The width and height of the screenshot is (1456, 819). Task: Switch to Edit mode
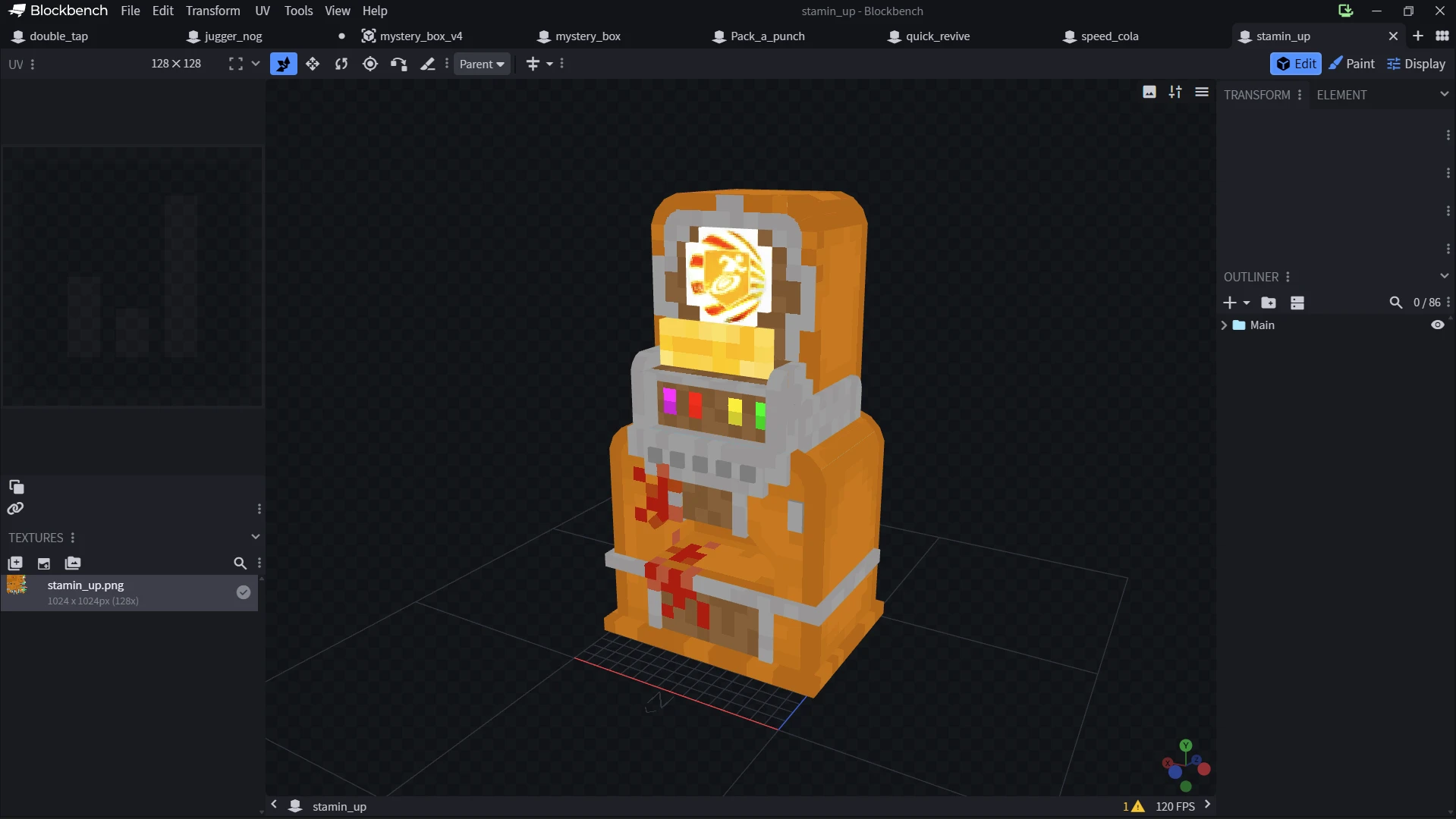pyautogui.click(x=1296, y=64)
